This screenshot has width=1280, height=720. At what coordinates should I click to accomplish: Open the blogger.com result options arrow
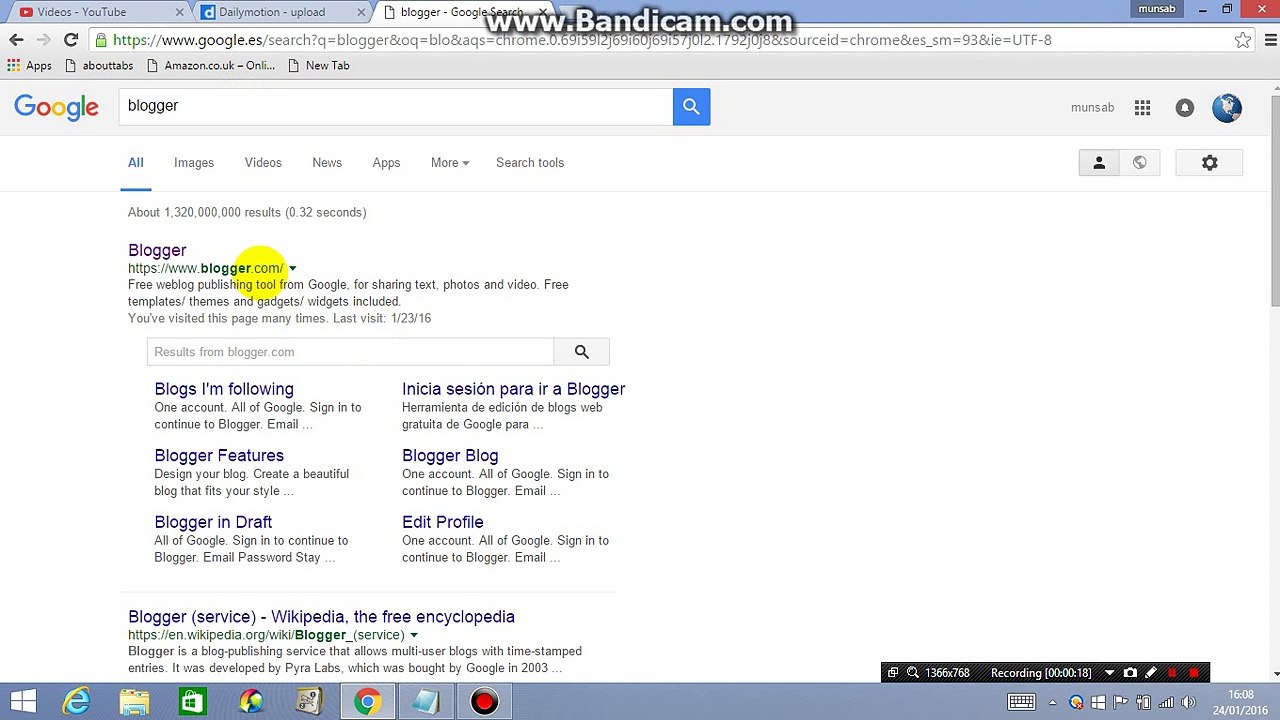tap(292, 269)
